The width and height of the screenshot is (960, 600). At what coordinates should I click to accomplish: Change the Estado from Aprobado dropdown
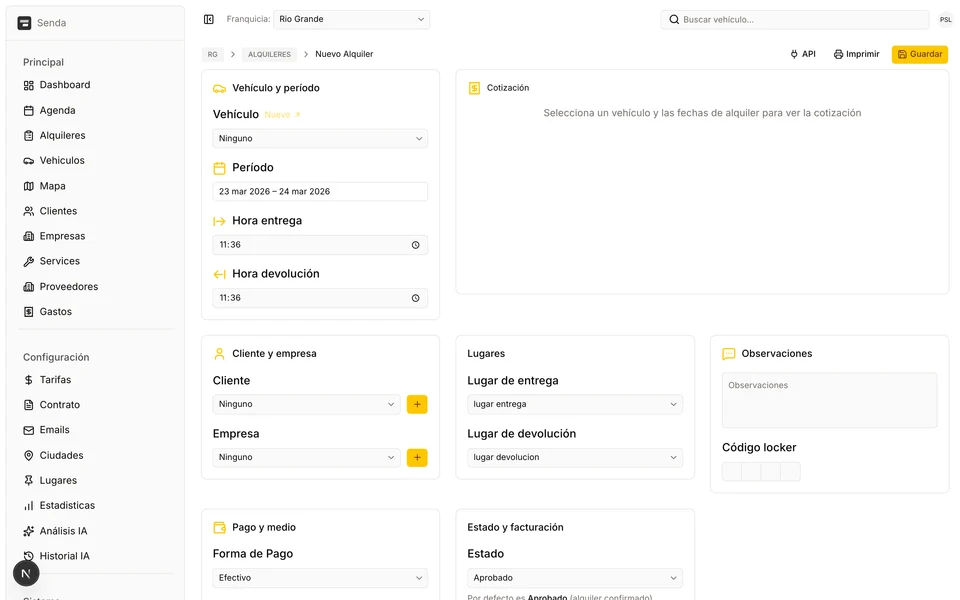pyautogui.click(x=575, y=577)
